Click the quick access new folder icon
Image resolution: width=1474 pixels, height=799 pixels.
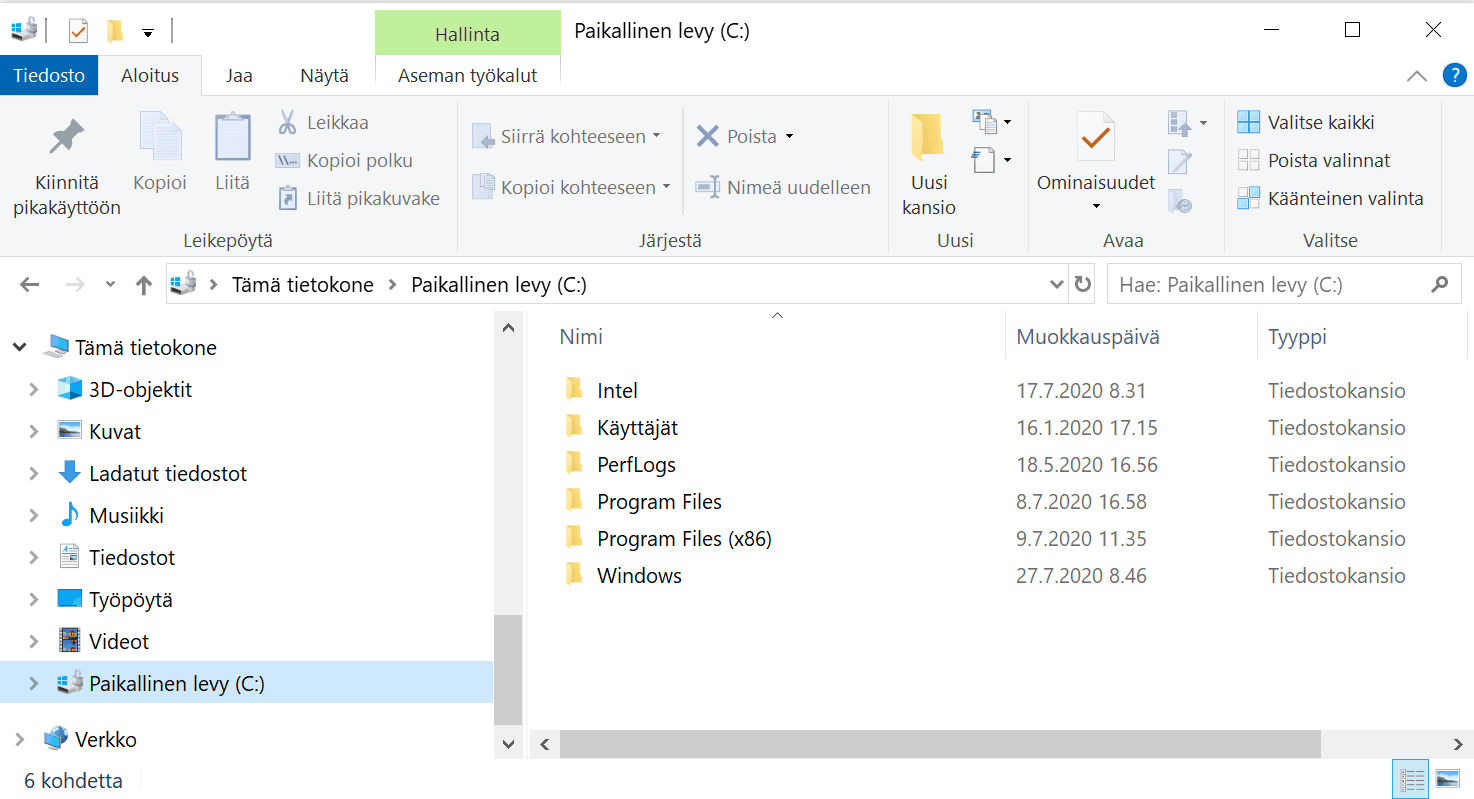pyautogui.click(x=115, y=32)
